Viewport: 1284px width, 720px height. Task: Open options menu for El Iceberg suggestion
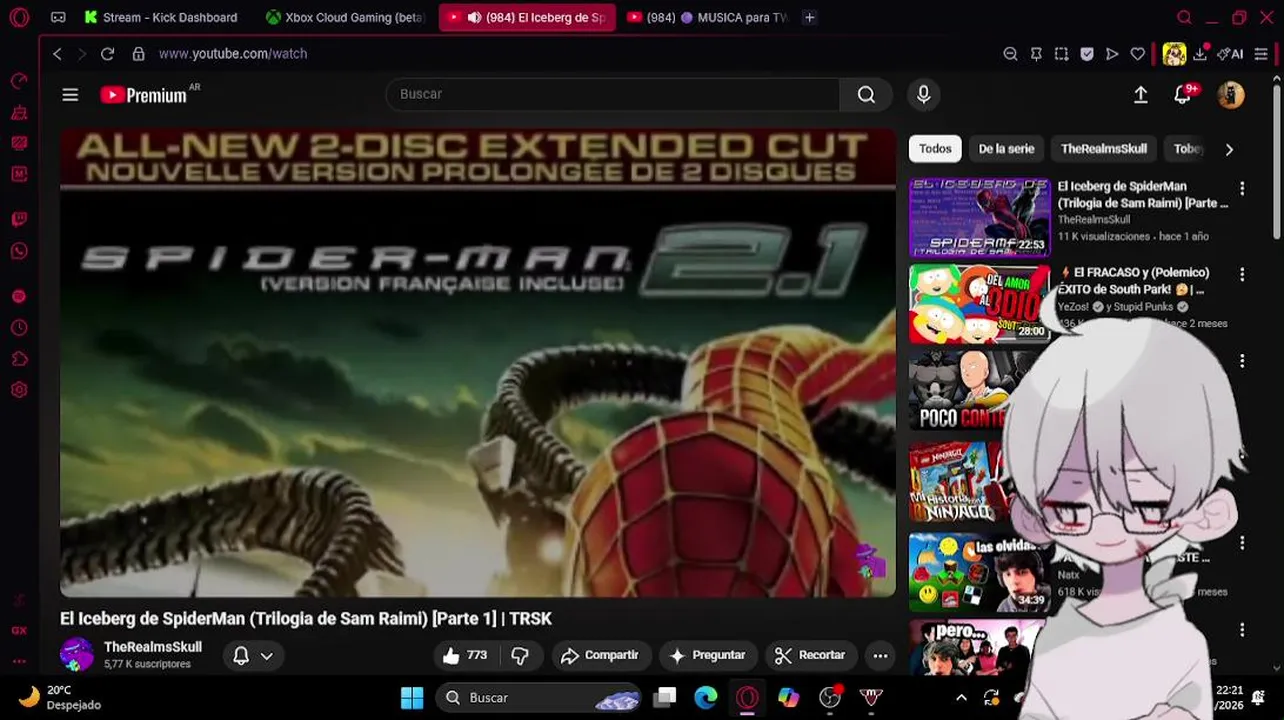(x=1242, y=188)
